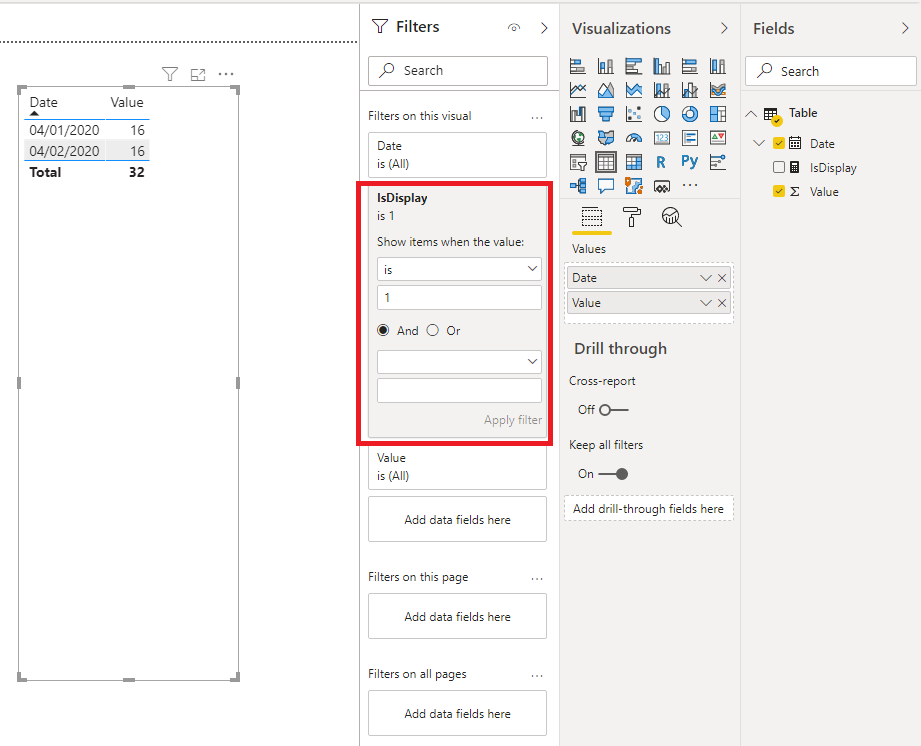
Task: Open the get more visuals ellipsis
Action: [690, 185]
